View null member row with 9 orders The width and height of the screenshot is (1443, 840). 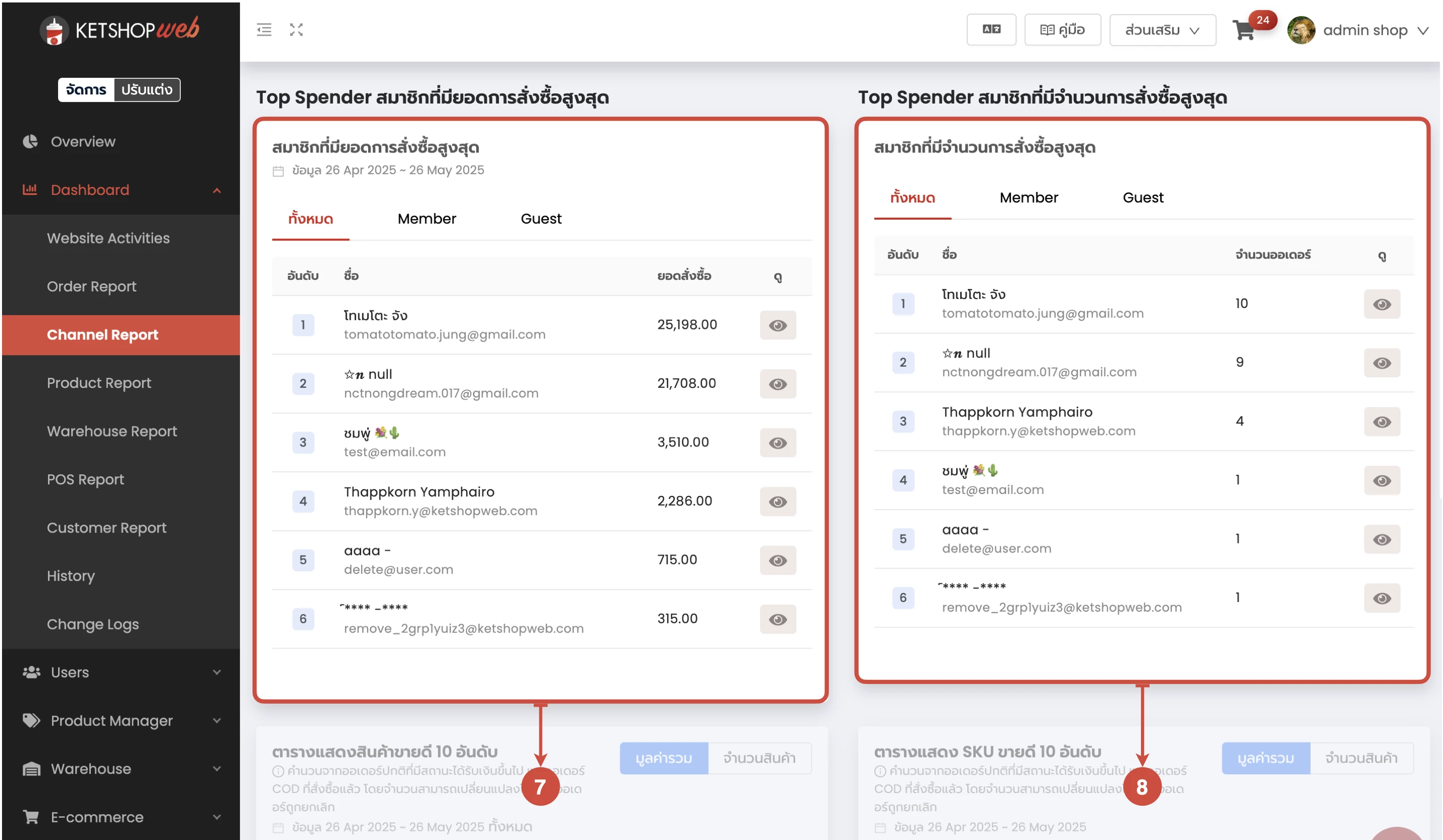tap(1382, 363)
